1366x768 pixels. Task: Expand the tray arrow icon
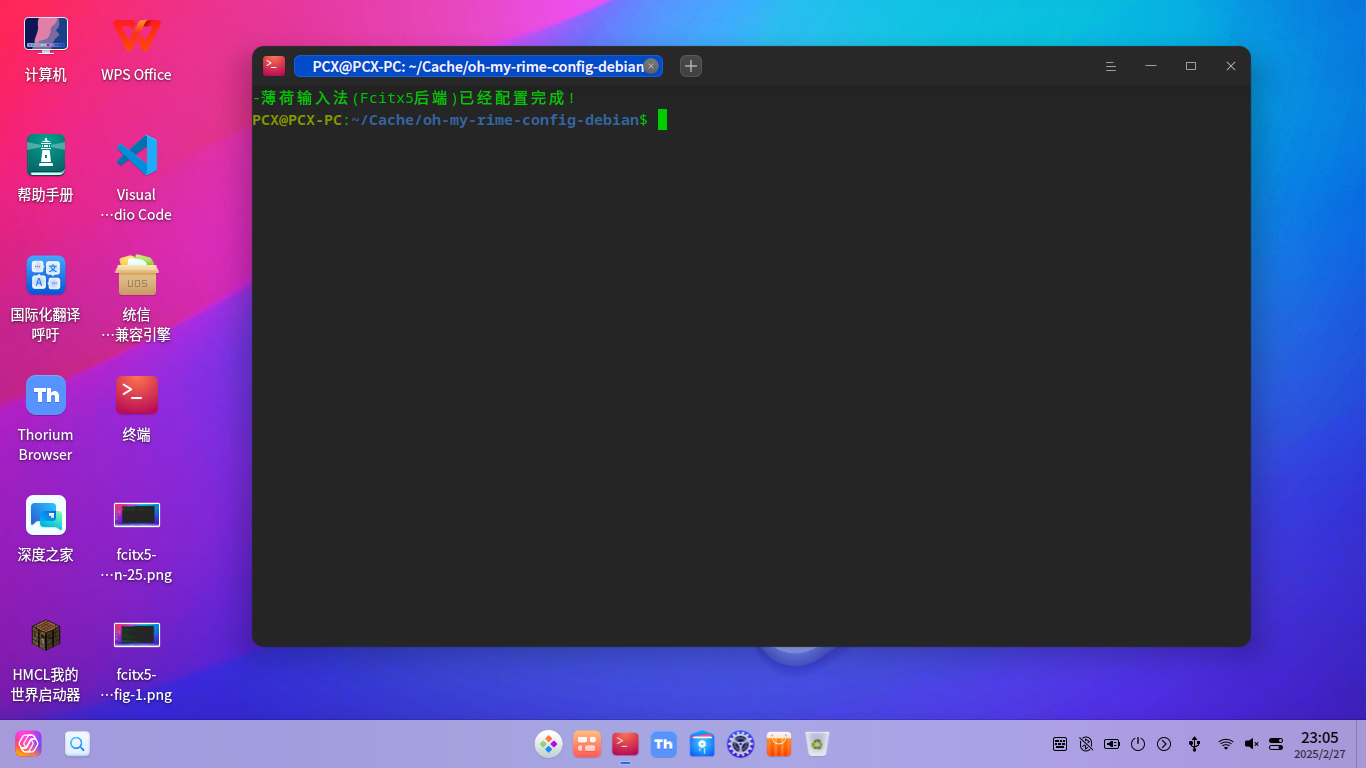coord(1164,744)
